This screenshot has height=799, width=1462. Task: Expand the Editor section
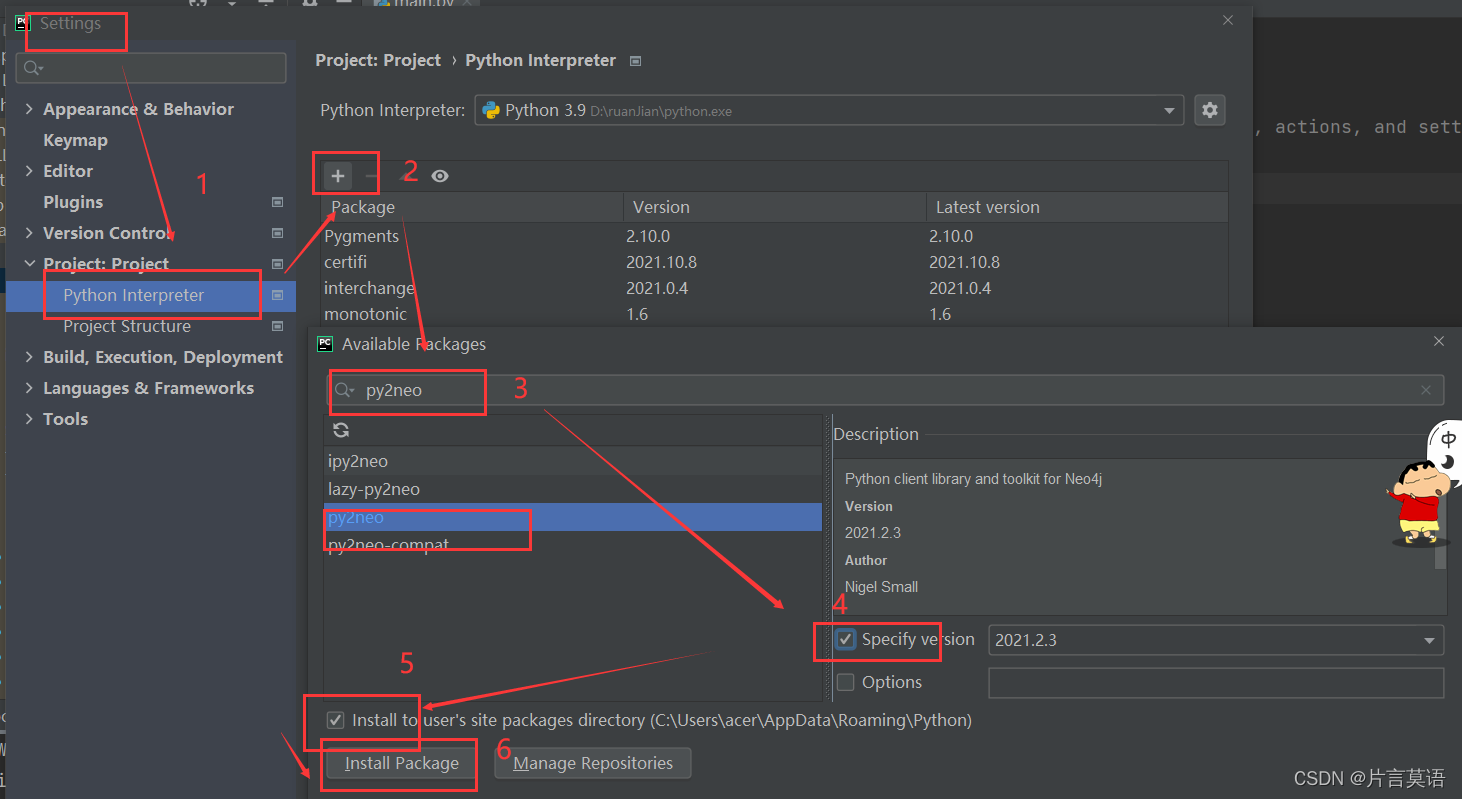29,171
